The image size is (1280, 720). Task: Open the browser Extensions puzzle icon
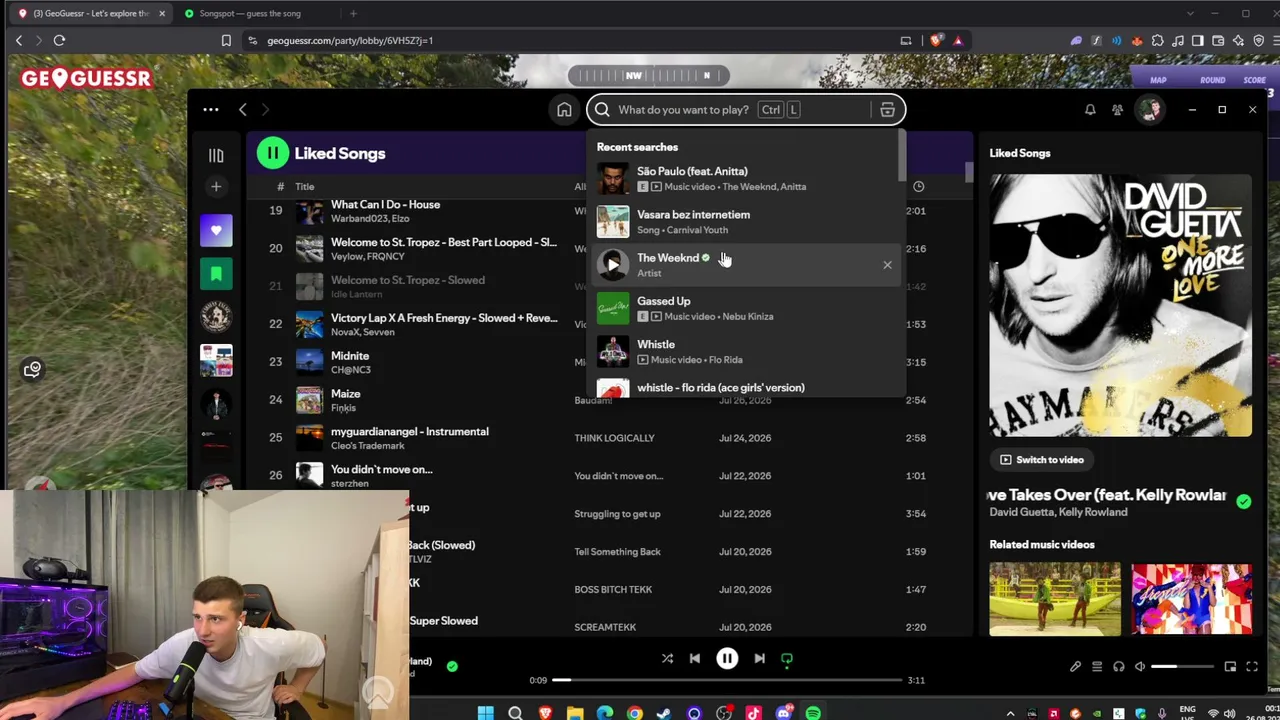[x=1157, y=41]
